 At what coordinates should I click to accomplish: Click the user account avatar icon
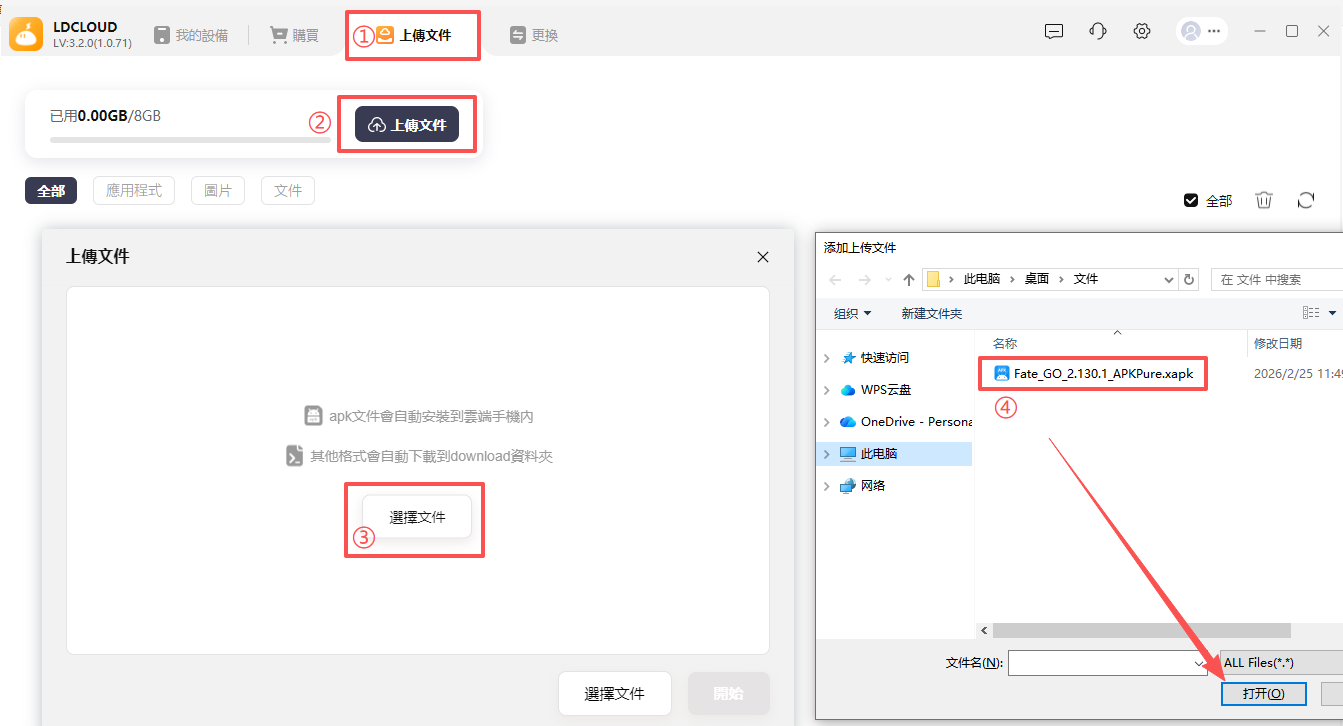coord(1190,31)
